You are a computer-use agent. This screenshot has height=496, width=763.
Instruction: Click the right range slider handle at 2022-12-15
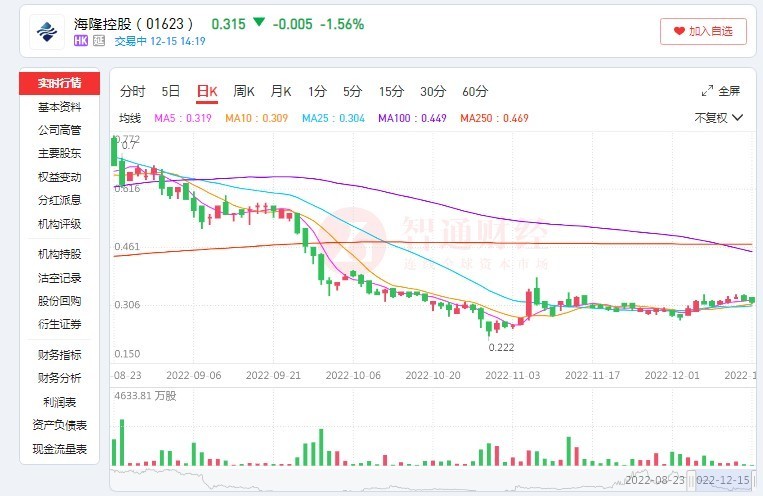coord(754,481)
